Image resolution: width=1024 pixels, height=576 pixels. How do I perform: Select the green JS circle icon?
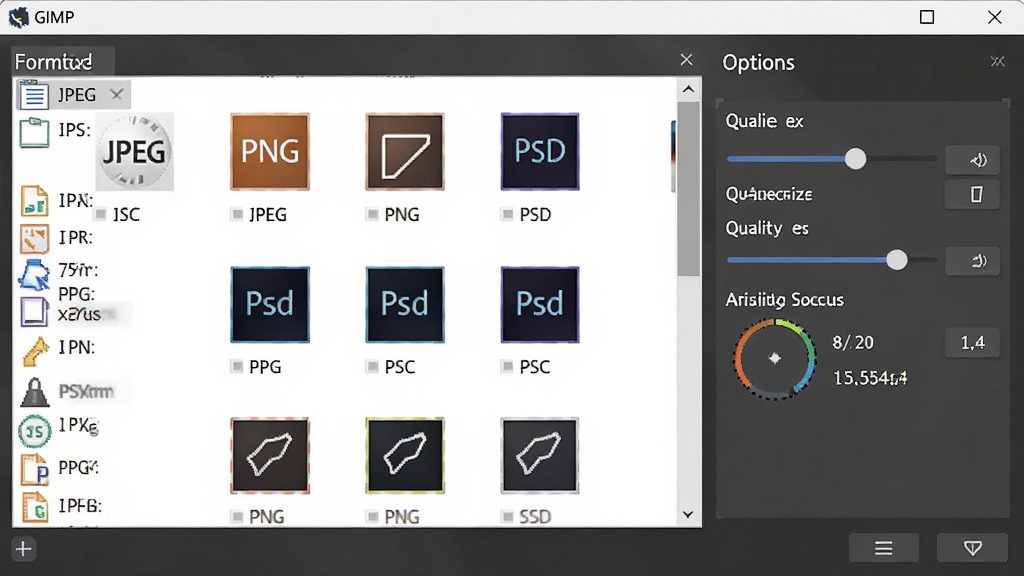click(x=35, y=431)
